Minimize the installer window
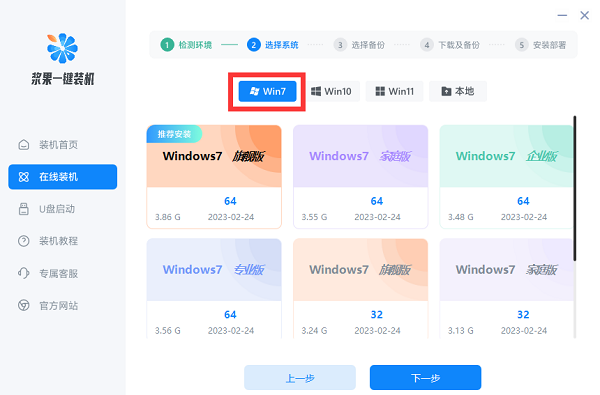Screen dimensions: 600x395 coord(562,15)
